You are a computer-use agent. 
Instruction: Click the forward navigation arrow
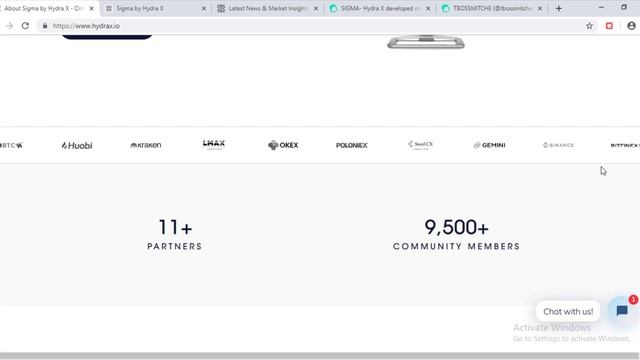tap(9, 26)
